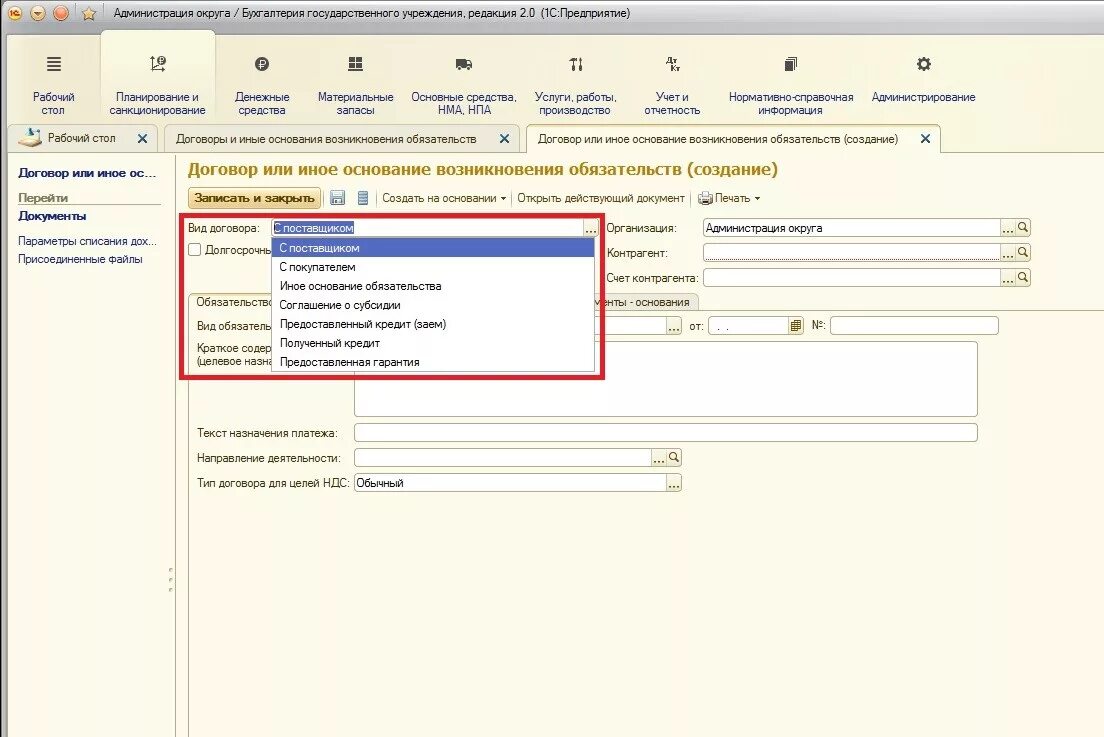This screenshot has width=1104, height=737.
Task: Select 'Соглашение о субсидии' option
Action: point(433,305)
